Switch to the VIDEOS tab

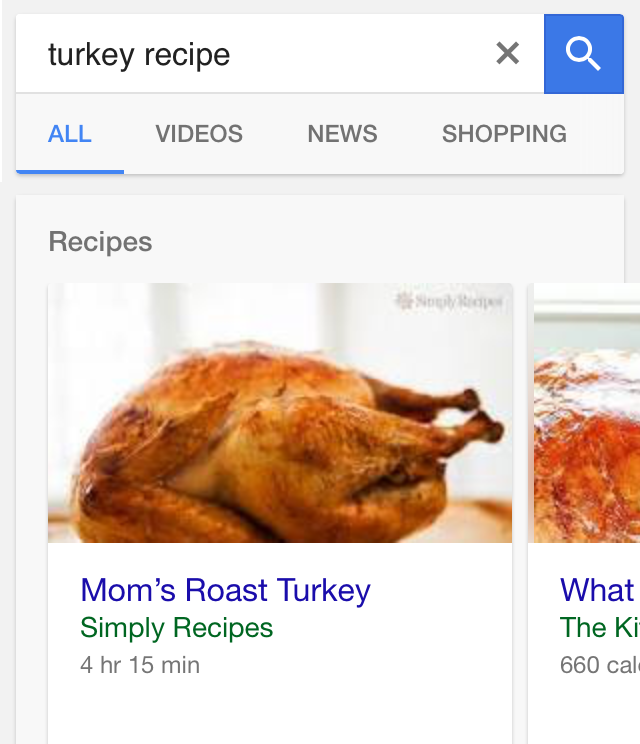[199, 134]
